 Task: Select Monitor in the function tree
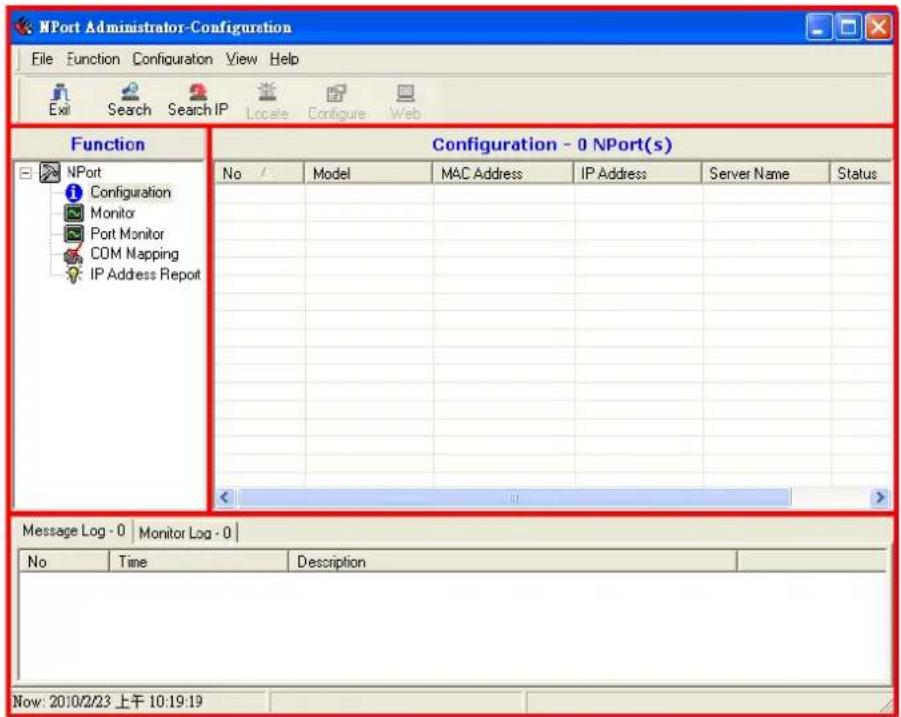[x=113, y=213]
